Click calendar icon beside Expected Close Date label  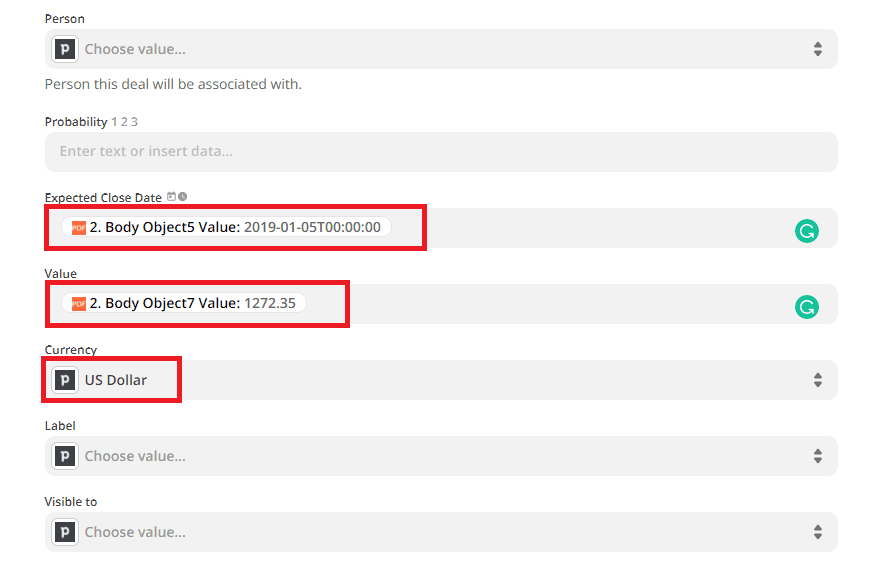[171, 197]
